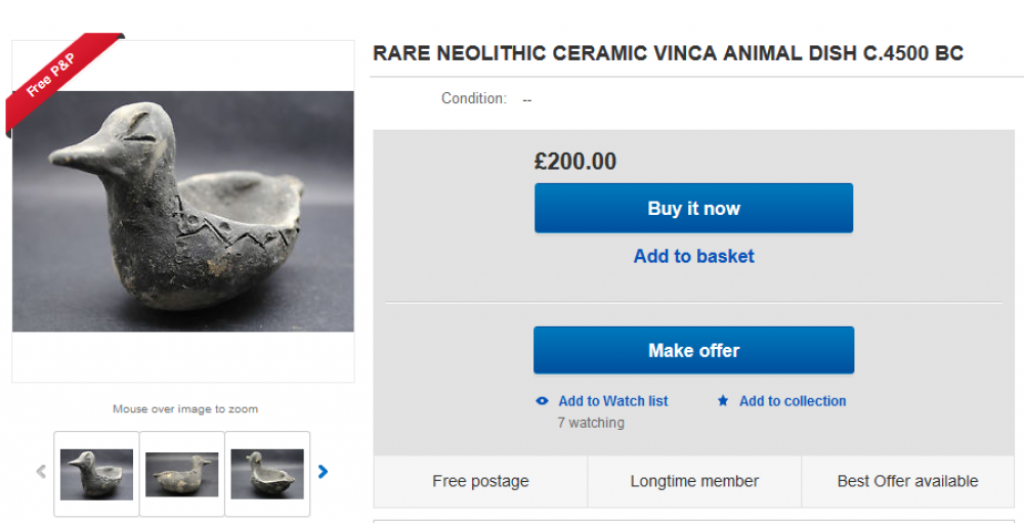Viewport: 1024px width, 523px height.
Task: Select first thumbnail of duck dish
Action: [x=96, y=473]
